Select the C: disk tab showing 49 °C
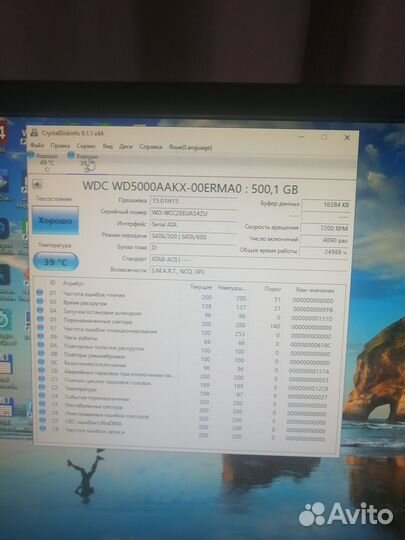405x540 pixels. (x=45, y=162)
